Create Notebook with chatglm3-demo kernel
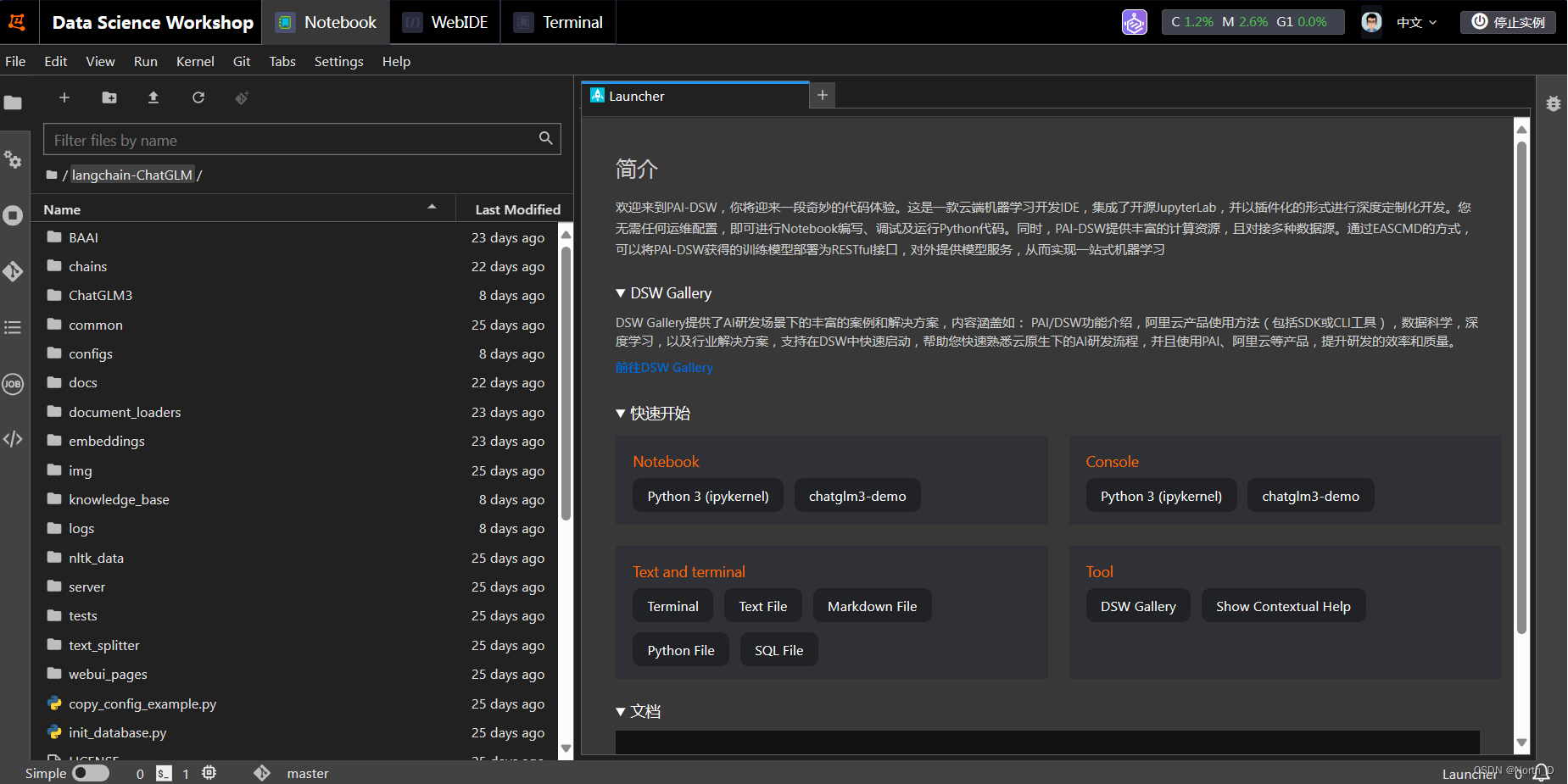 click(x=857, y=496)
